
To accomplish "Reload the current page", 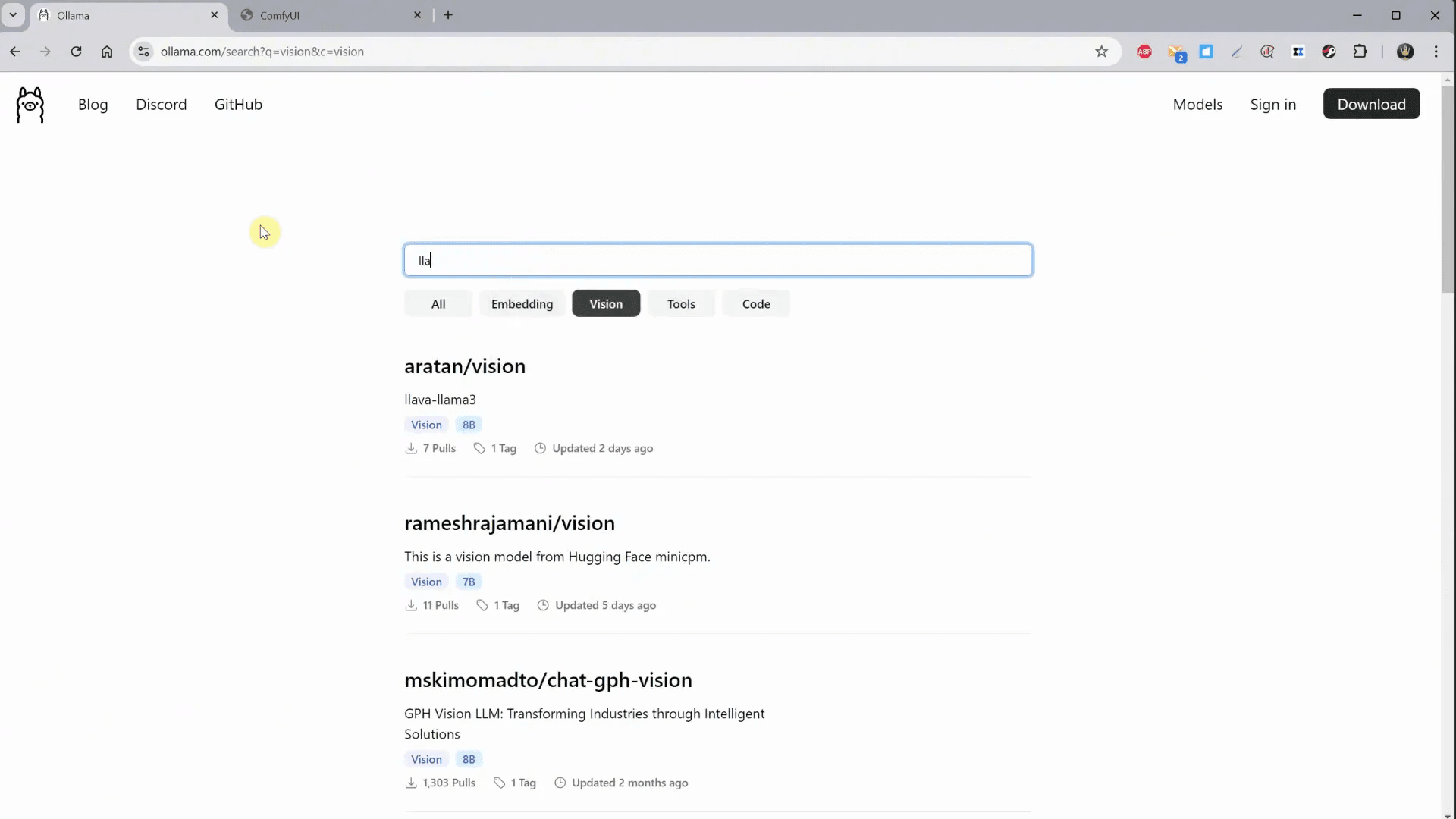I will (x=76, y=52).
